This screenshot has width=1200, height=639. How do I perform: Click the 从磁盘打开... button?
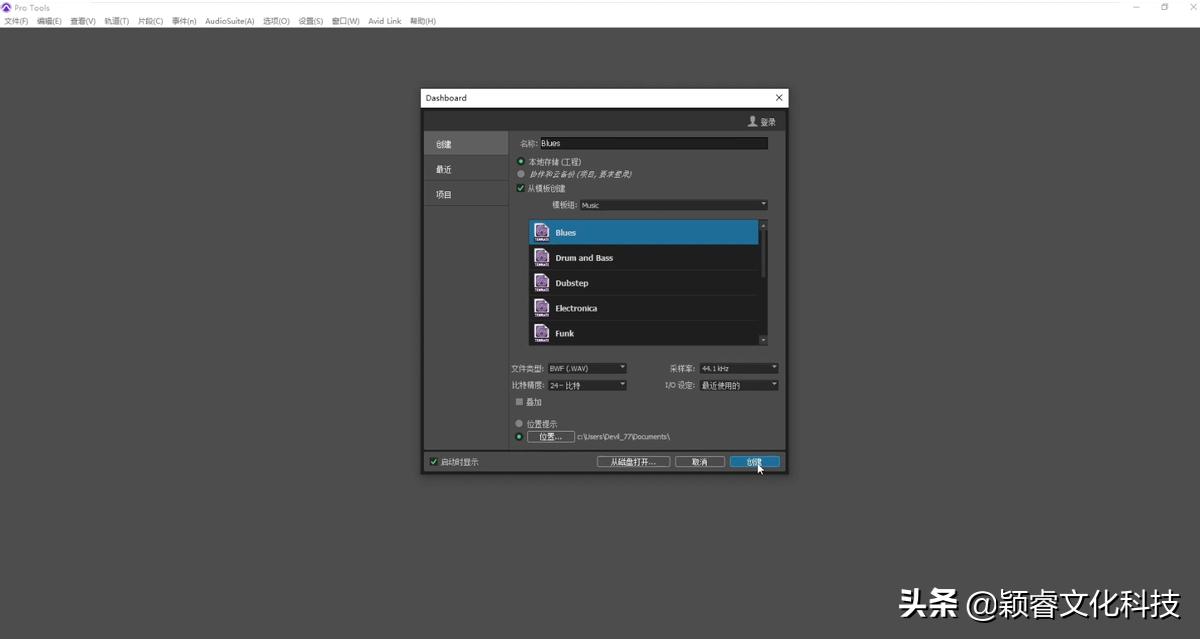point(633,462)
